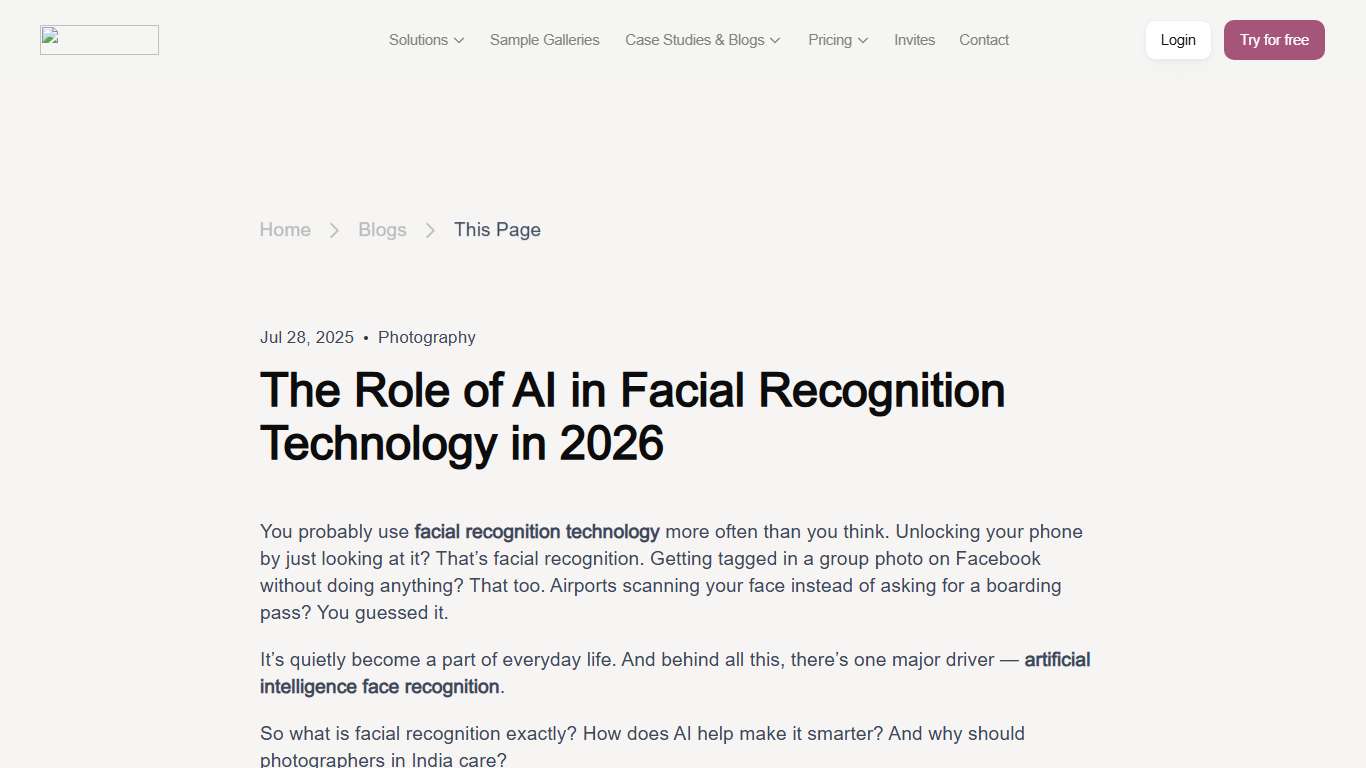Image resolution: width=1366 pixels, height=768 pixels.
Task: Click the Pricing dropdown arrow
Action: click(x=864, y=40)
